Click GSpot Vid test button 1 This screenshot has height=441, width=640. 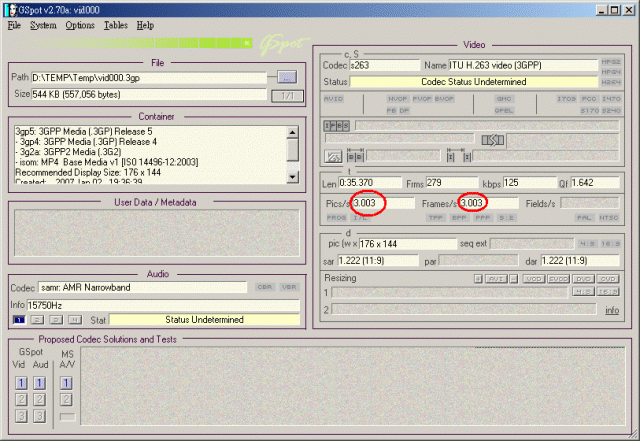[x=21, y=383]
